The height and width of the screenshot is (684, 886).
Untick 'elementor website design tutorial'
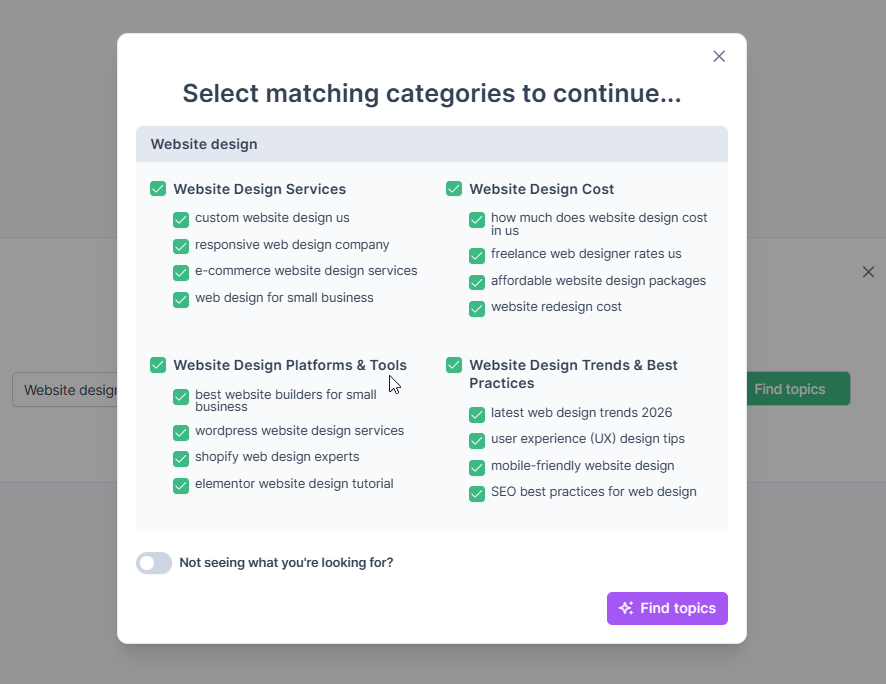click(x=181, y=486)
